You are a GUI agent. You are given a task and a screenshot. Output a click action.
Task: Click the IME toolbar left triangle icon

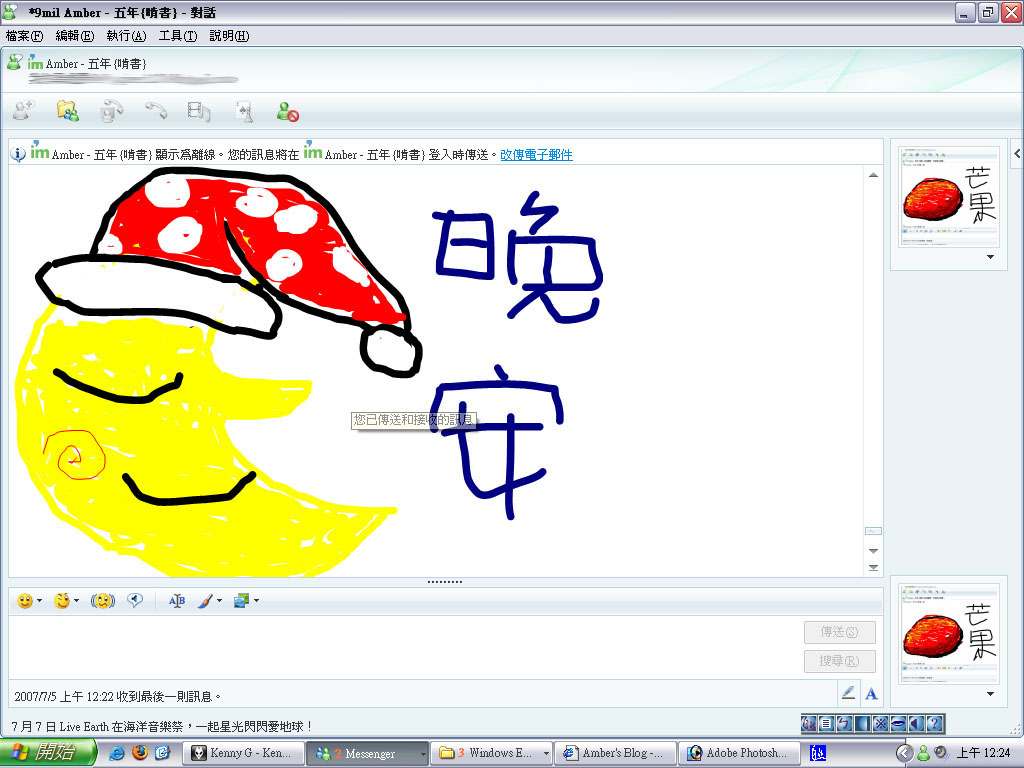coord(916,724)
